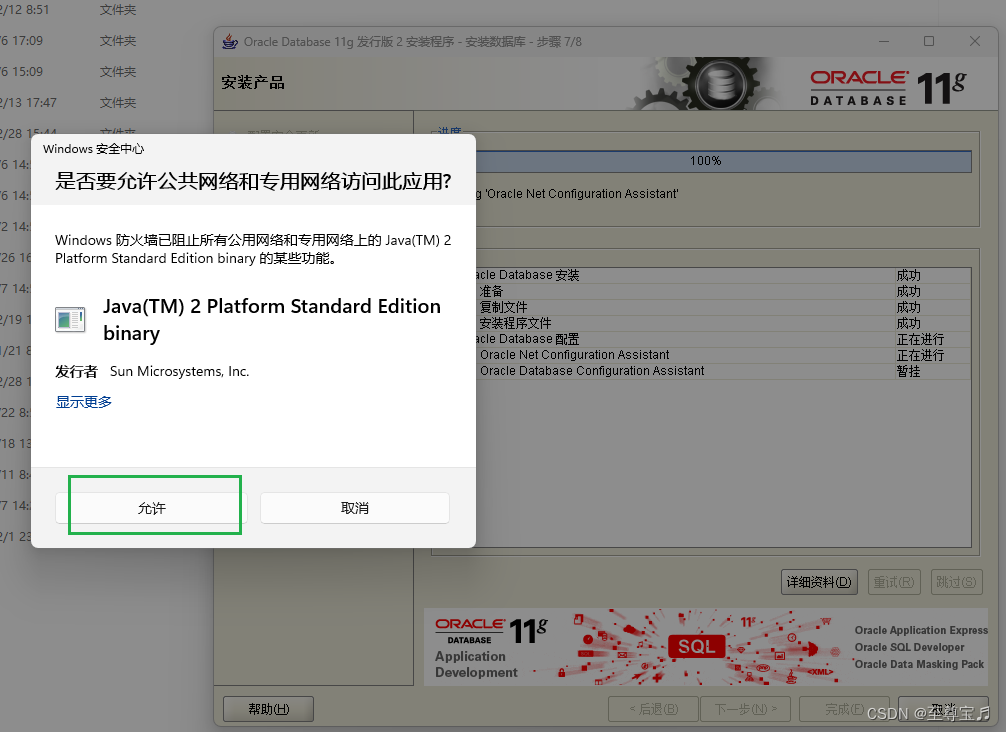
Task: Click the 下一步(N) next button
Action: [x=746, y=709]
